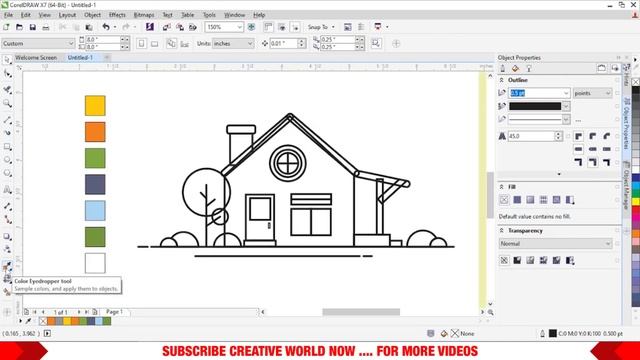The height and width of the screenshot is (360, 640).
Task: Save the document
Action: (x=33, y=27)
